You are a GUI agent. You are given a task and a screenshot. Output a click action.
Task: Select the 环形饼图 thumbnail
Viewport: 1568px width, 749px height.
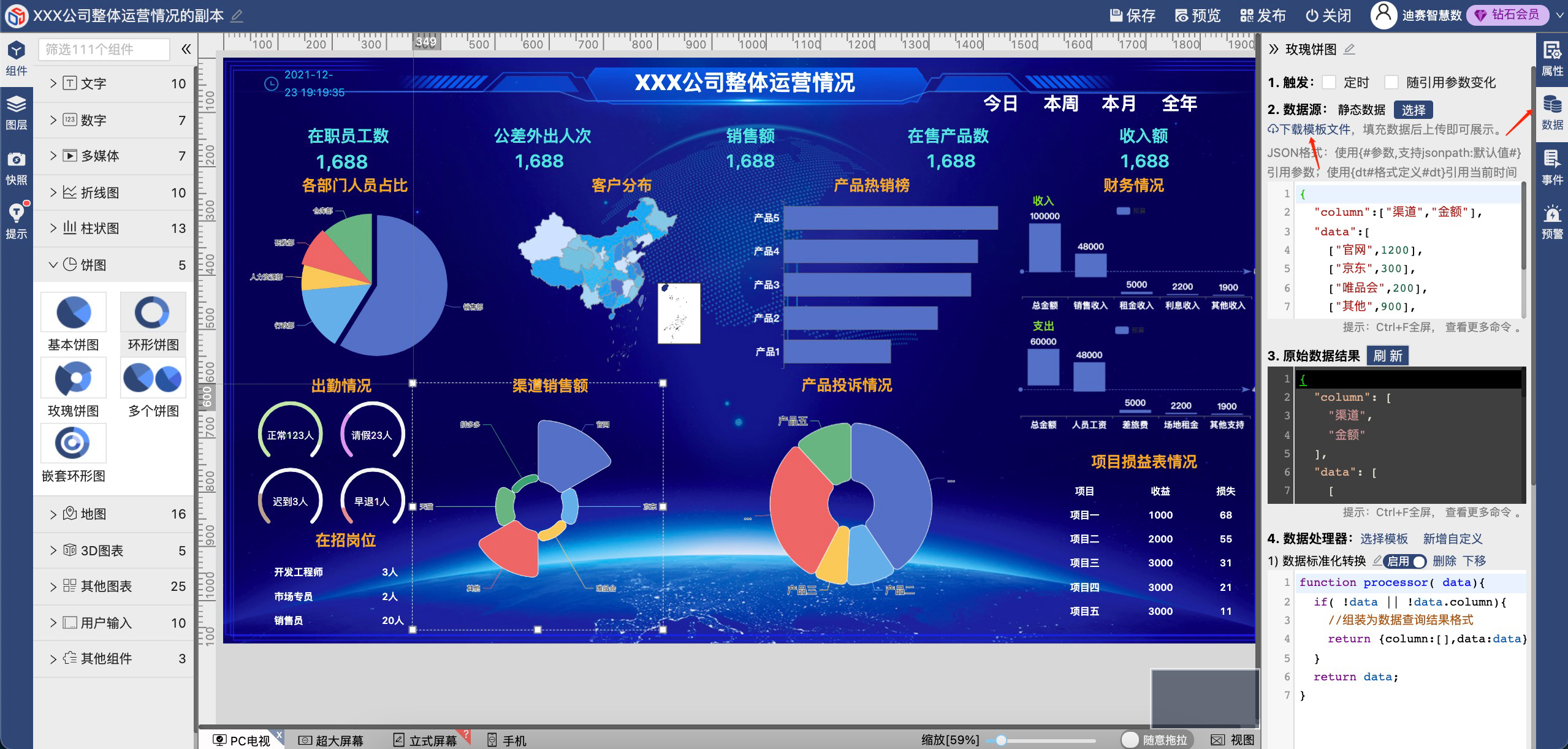[x=153, y=312]
